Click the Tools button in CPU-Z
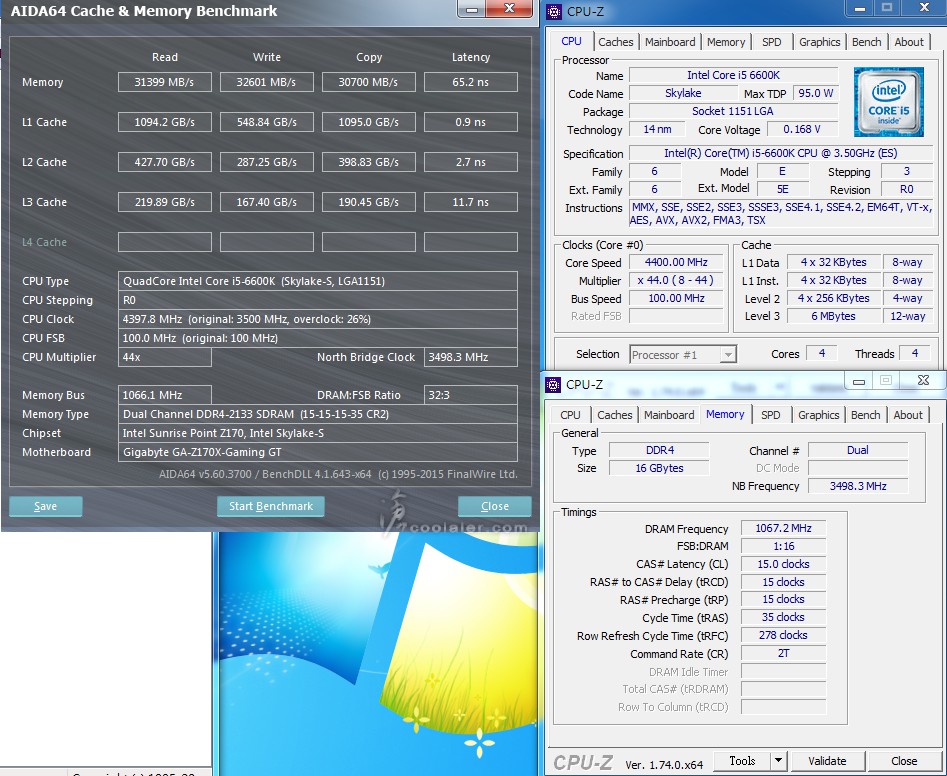 pyautogui.click(x=742, y=761)
